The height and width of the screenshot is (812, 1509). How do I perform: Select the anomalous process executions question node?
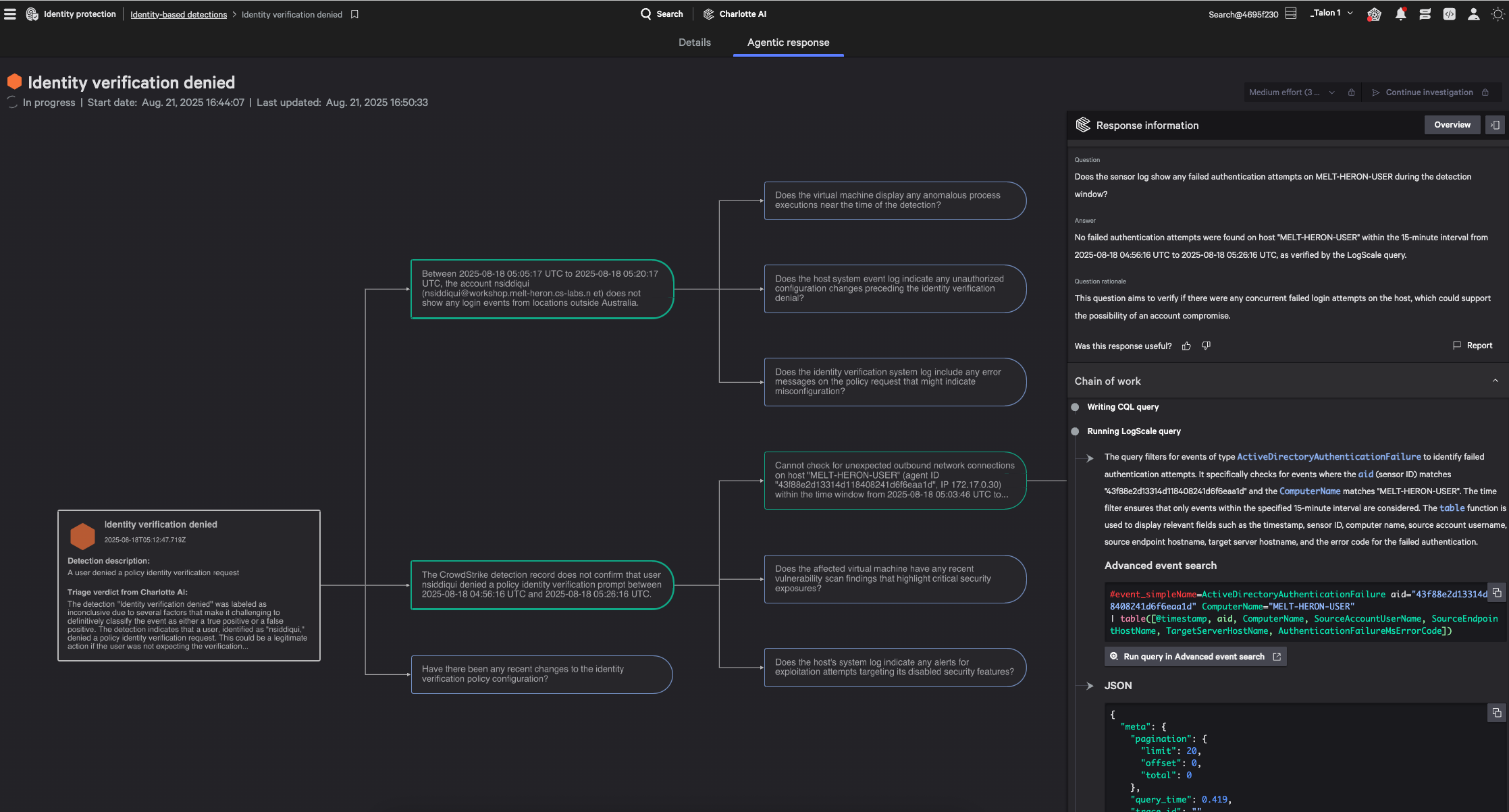pos(894,200)
